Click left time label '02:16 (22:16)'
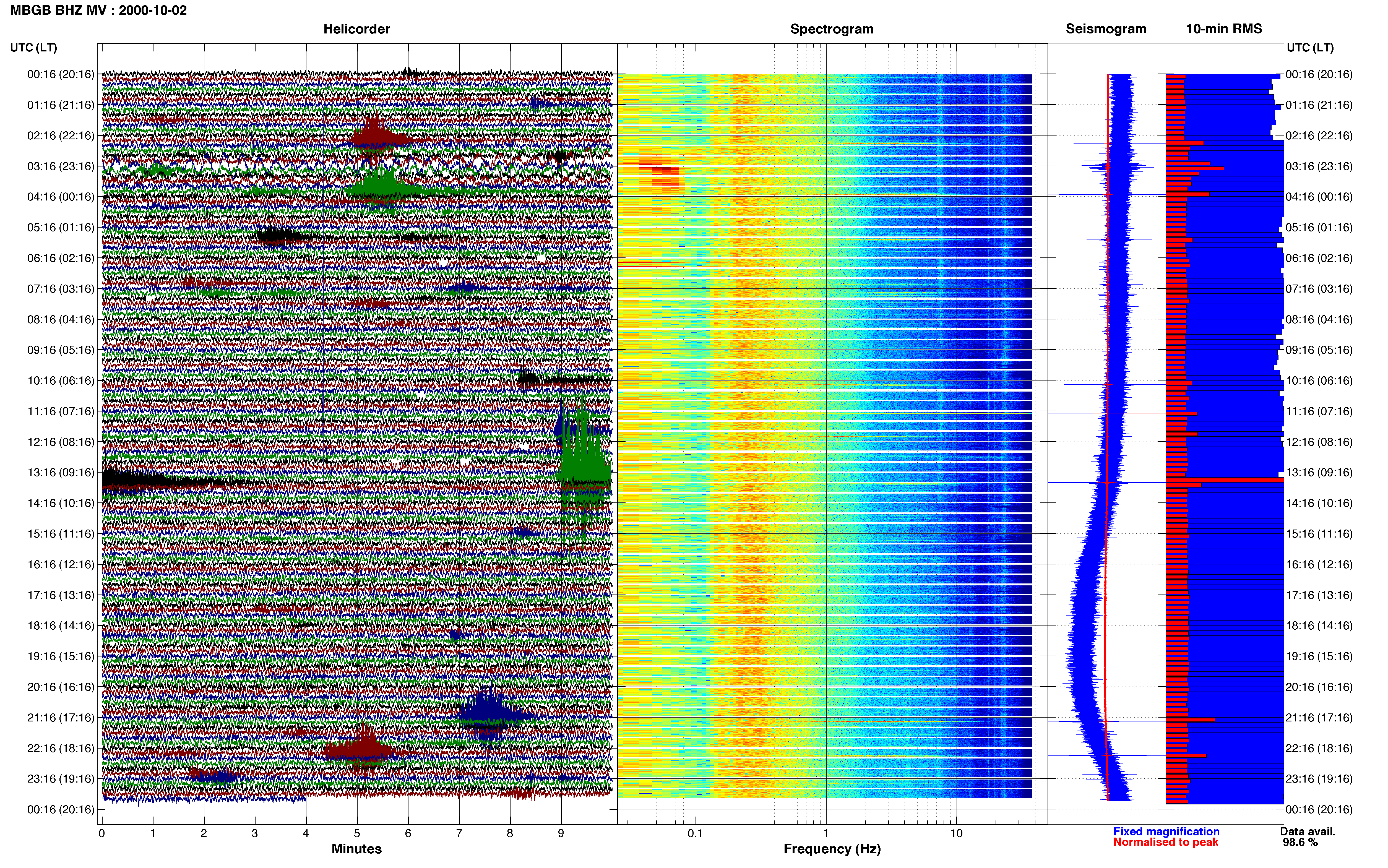1388x868 pixels. point(60,135)
